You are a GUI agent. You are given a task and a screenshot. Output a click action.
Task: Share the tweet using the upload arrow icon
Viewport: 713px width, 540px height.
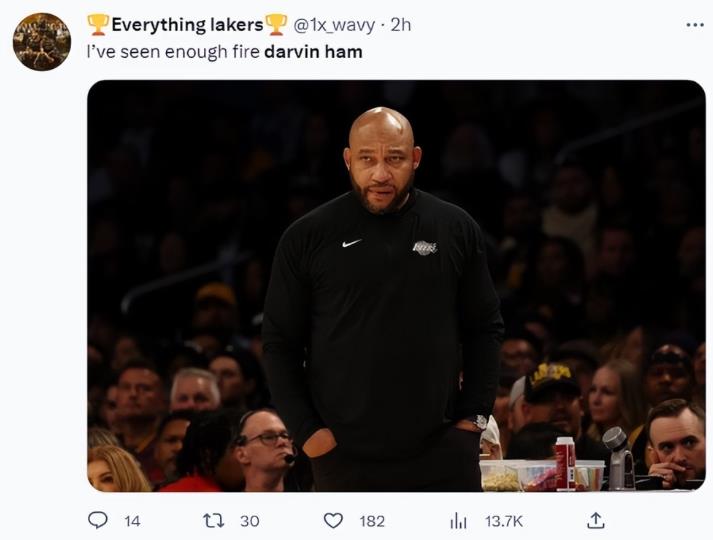pos(595,520)
